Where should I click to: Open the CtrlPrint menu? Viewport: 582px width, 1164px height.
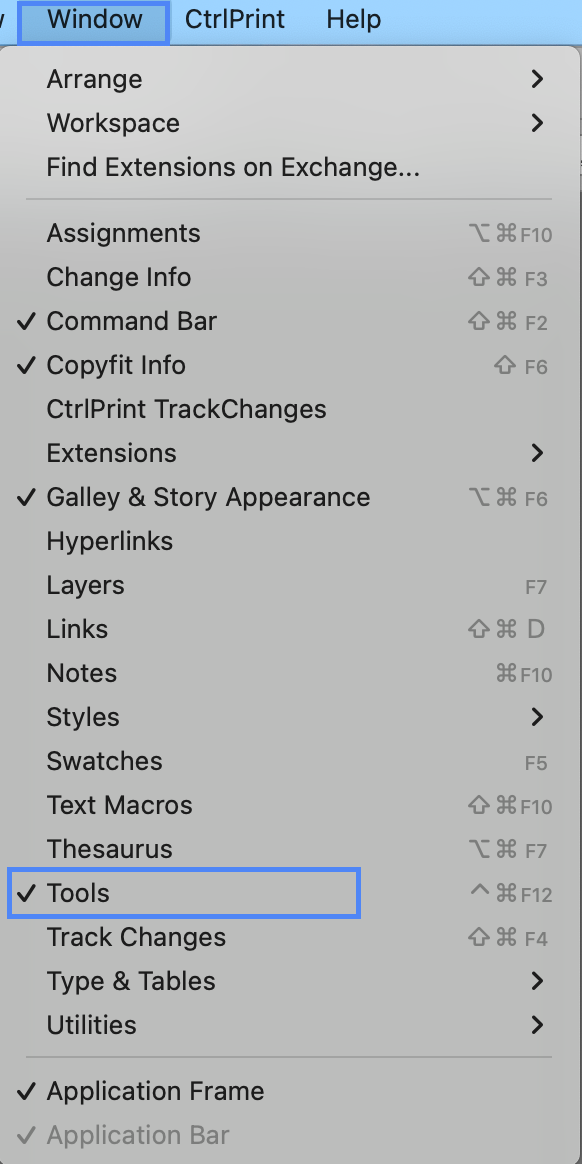coord(235,19)
